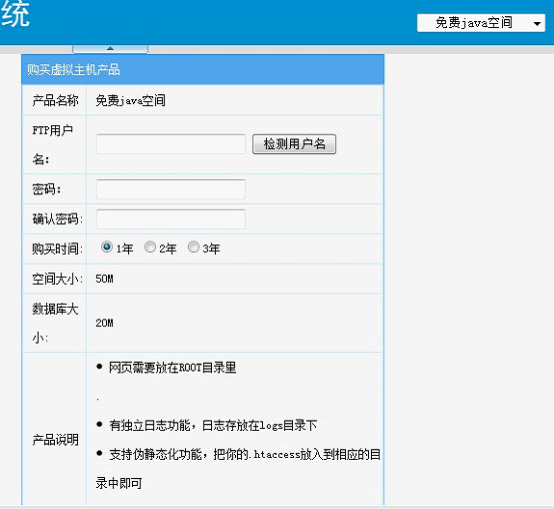Viewport: 554px width, 509px height.
Task: Focus the 密码 input field
Action: pyautogui.click(x=171, y=189)
